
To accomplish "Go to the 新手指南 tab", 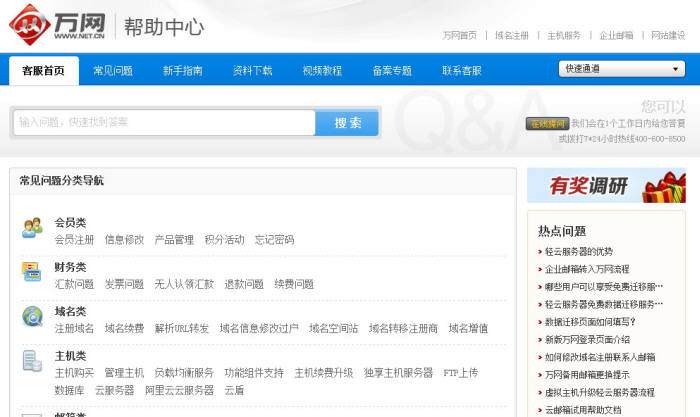I will pyautogui.click(x=183, y=71).
